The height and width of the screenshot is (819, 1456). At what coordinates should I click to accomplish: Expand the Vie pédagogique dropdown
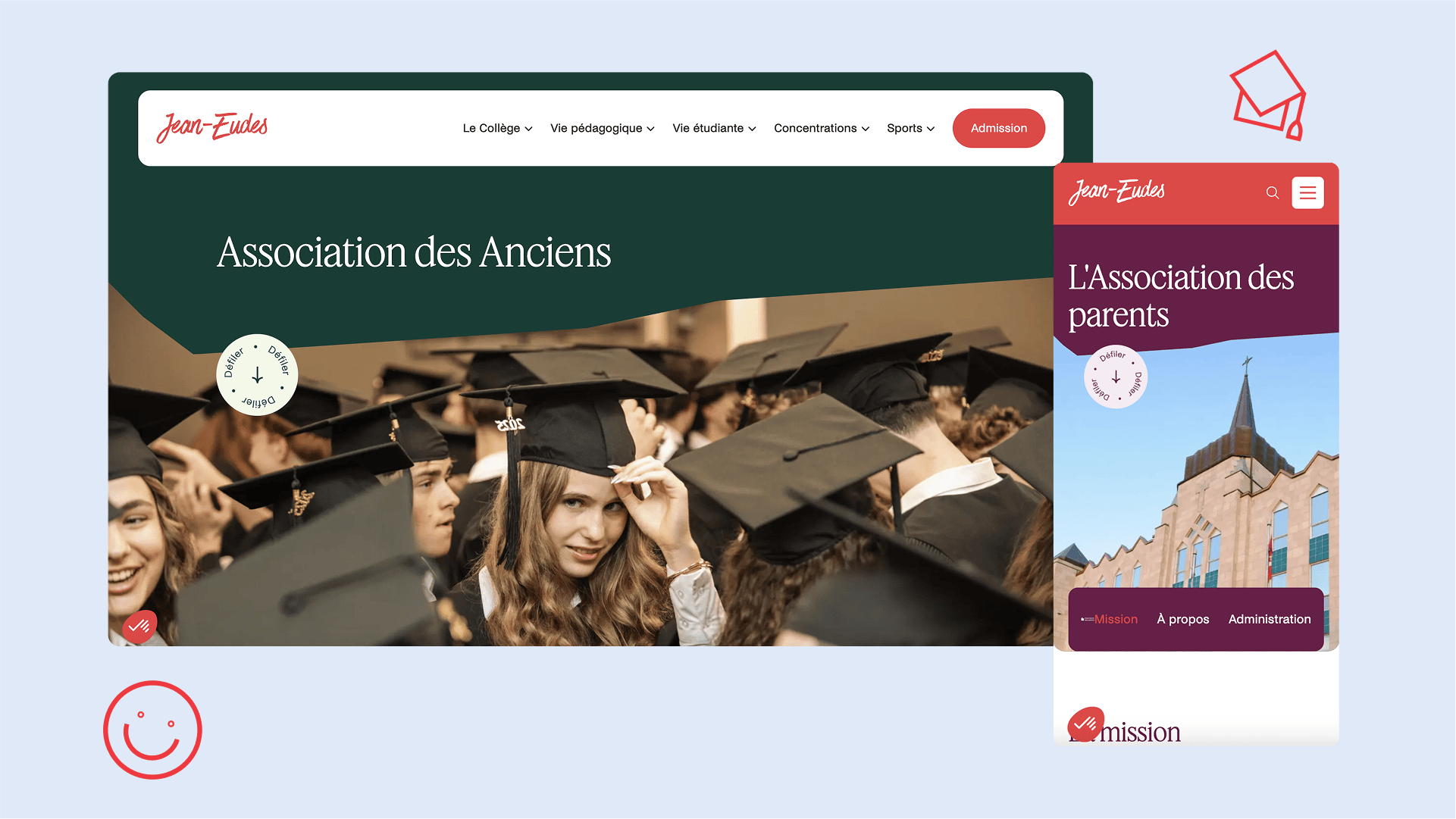click(x=602, y=128)
